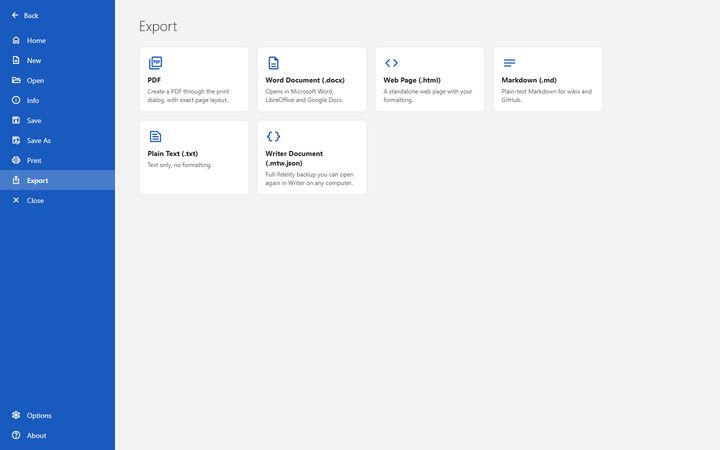Click the Plain Text document icon
Image resolution: width=720 pixels, height=450 pixels.
pos(155,136)
